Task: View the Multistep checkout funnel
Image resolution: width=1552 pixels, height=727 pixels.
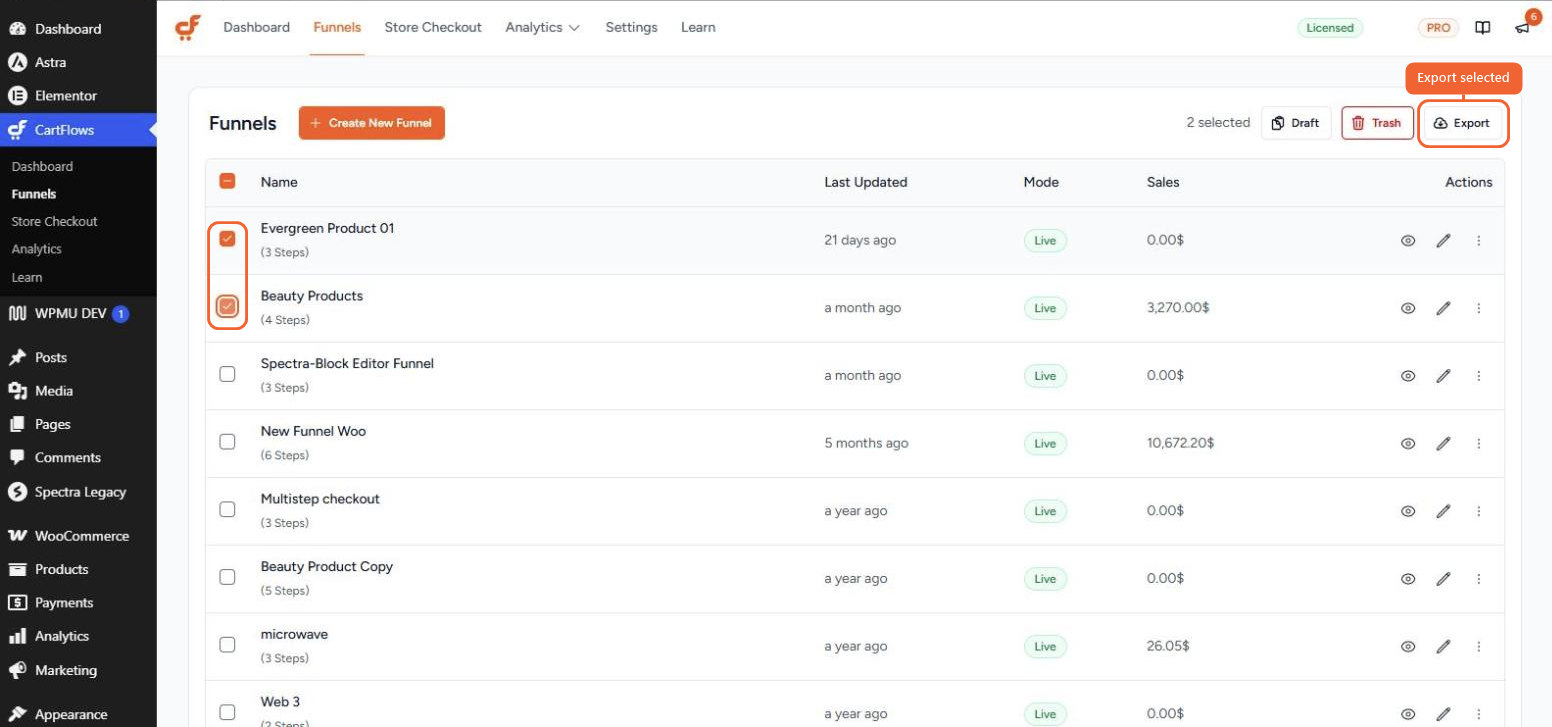Action: (x=1408, y=511)
